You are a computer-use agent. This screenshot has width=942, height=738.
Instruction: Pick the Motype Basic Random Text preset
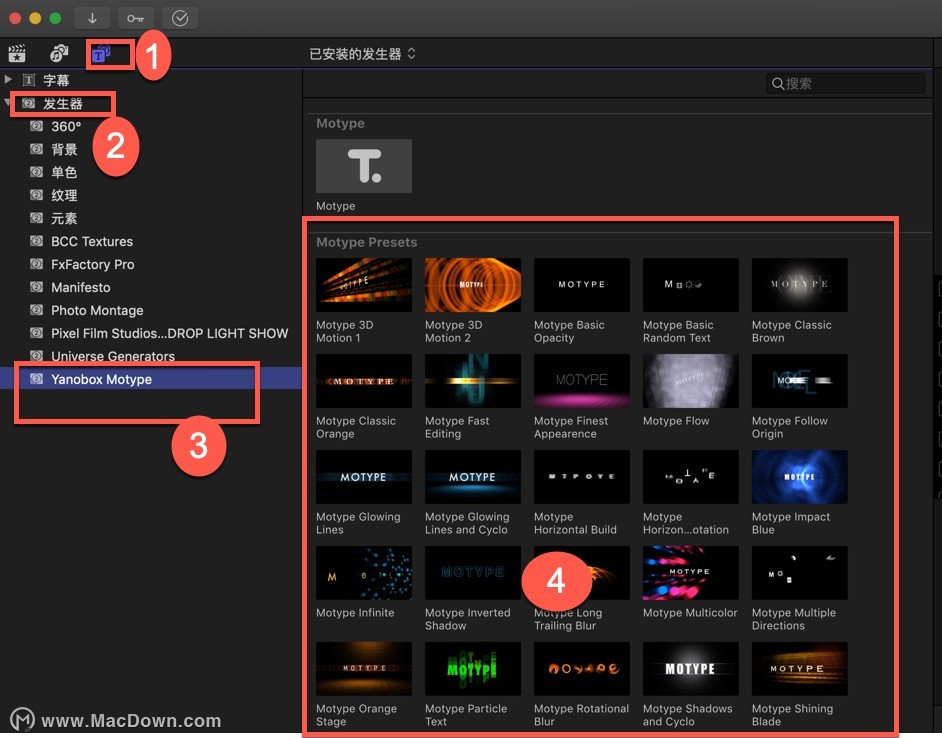691,285
